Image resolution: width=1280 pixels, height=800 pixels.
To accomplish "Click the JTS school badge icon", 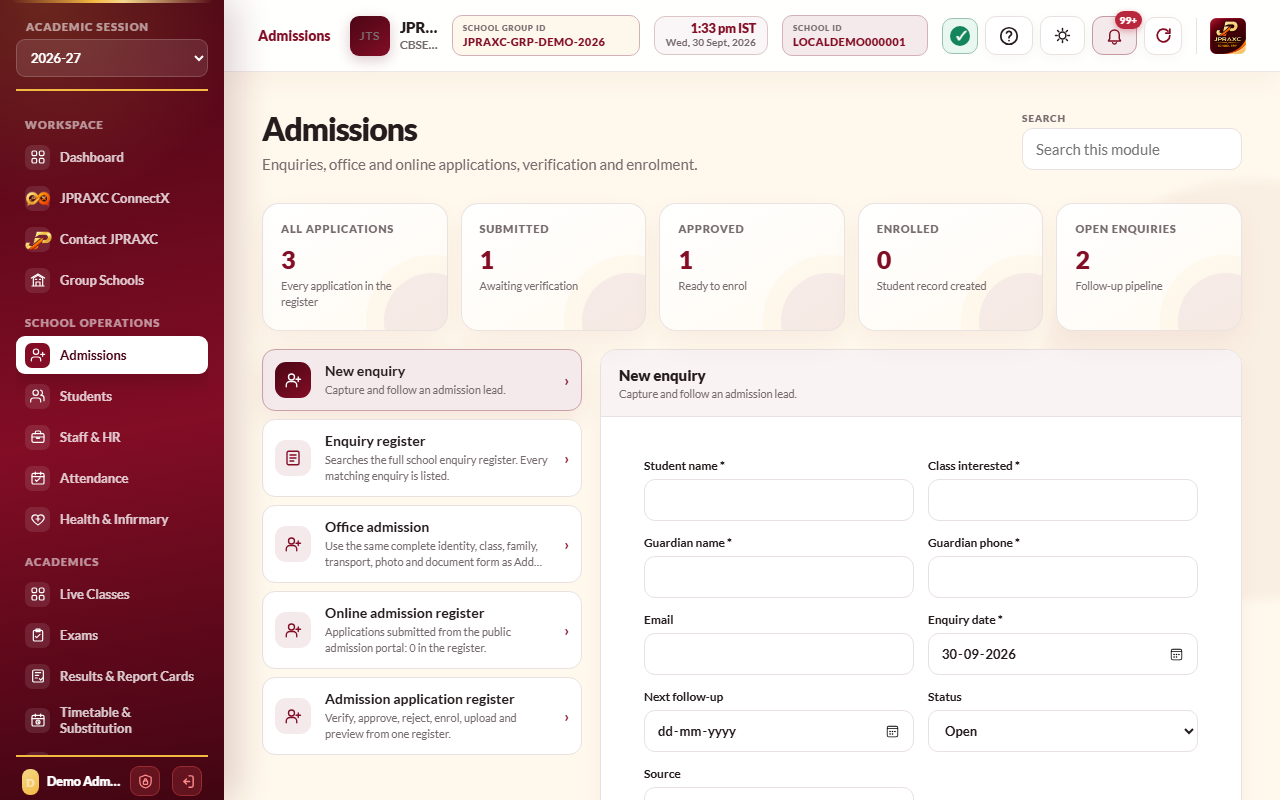I will pyautogui.click(x=370, y=36).
